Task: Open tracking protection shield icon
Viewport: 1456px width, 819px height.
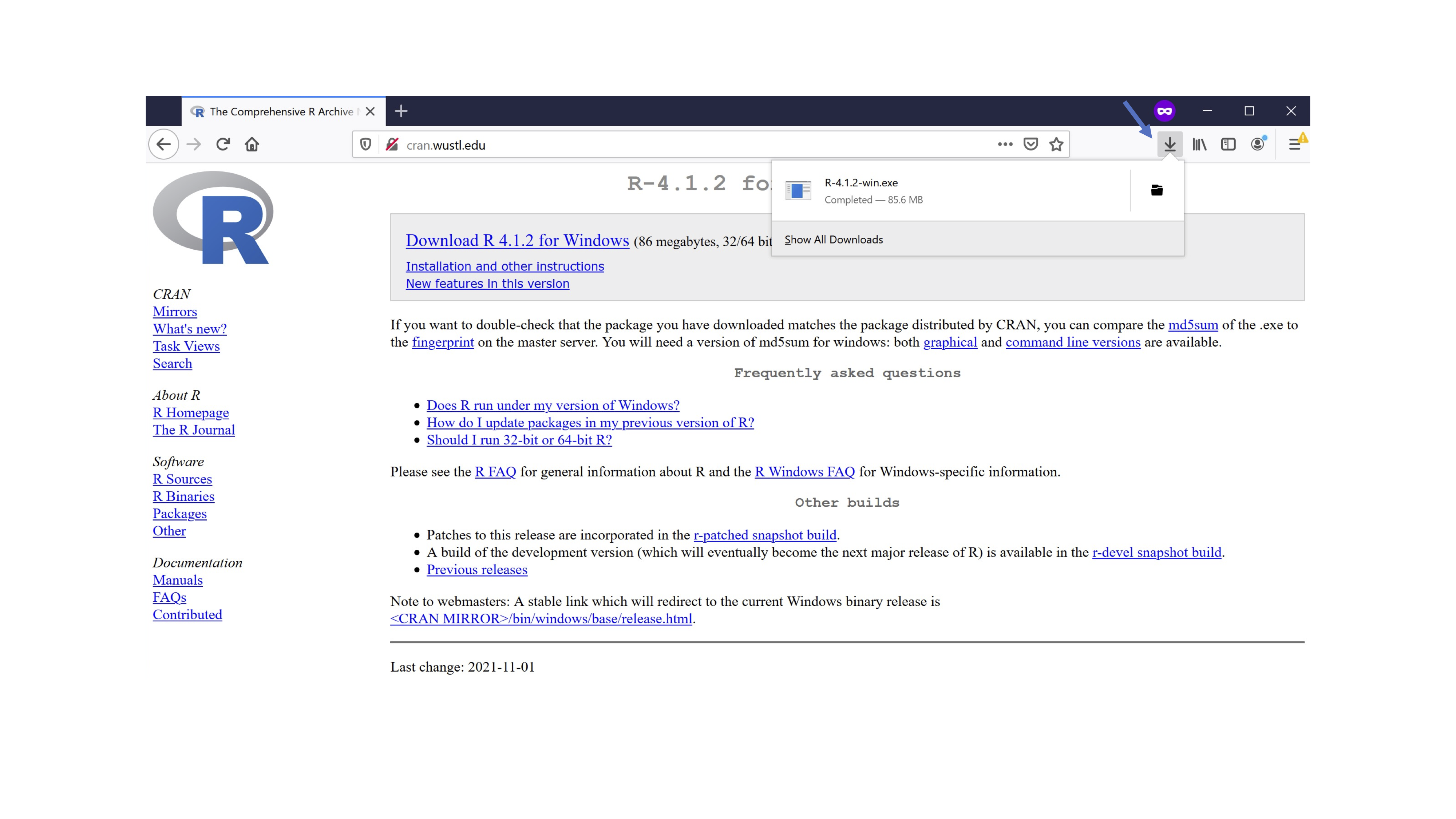Action: click(x=366, y=145)
